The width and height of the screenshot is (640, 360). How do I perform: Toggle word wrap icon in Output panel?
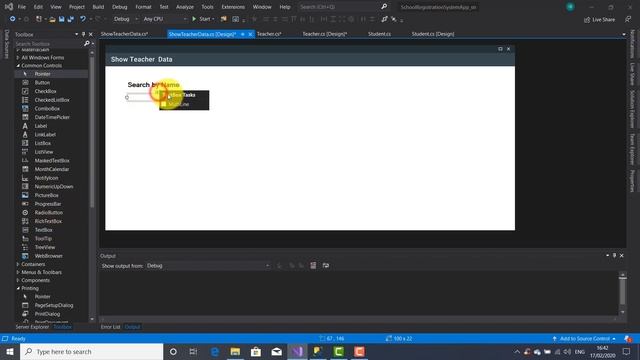326,266
